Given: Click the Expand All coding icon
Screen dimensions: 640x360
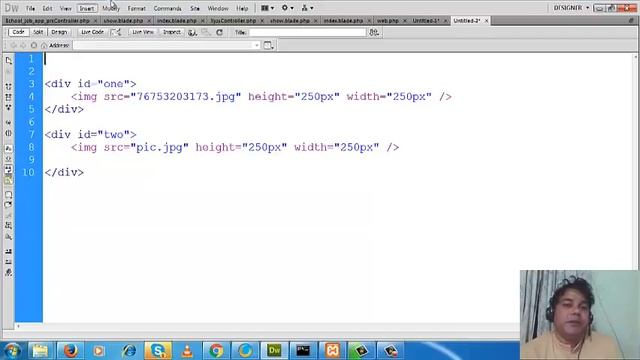Looking at the screenshot, I should click(x=9, y=107).
